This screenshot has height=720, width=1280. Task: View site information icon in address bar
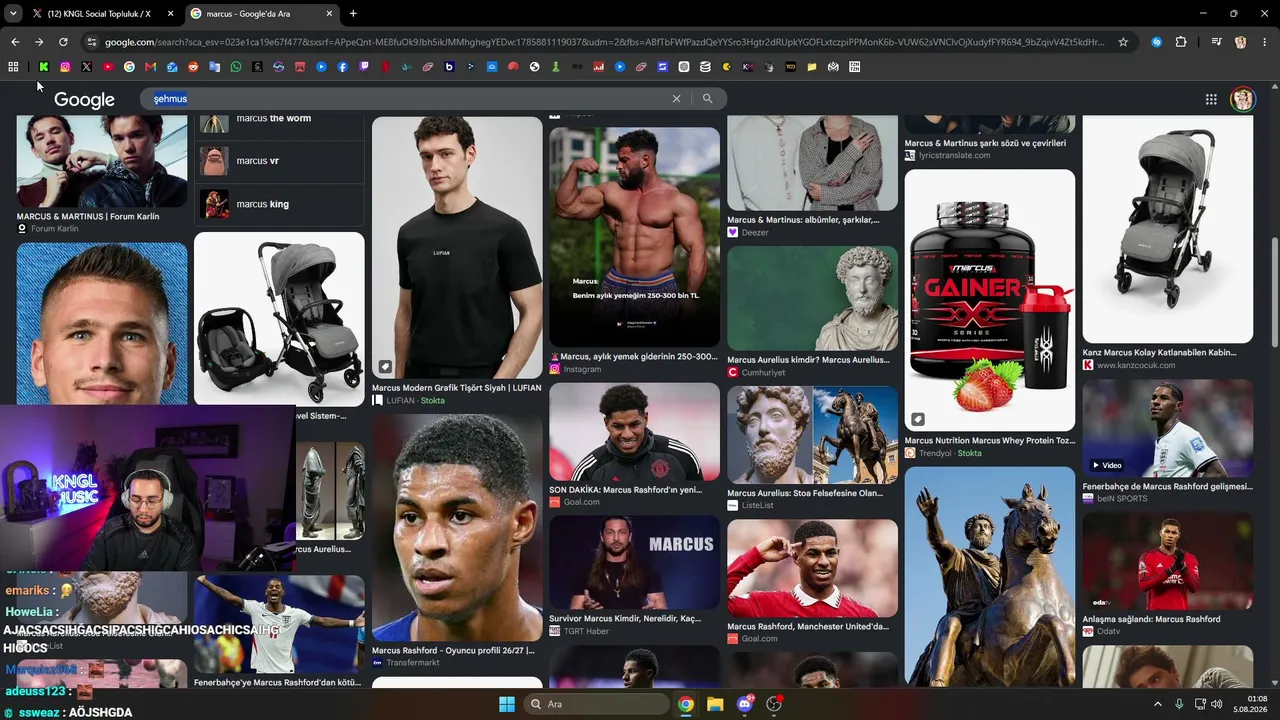[x=92, y=42]
